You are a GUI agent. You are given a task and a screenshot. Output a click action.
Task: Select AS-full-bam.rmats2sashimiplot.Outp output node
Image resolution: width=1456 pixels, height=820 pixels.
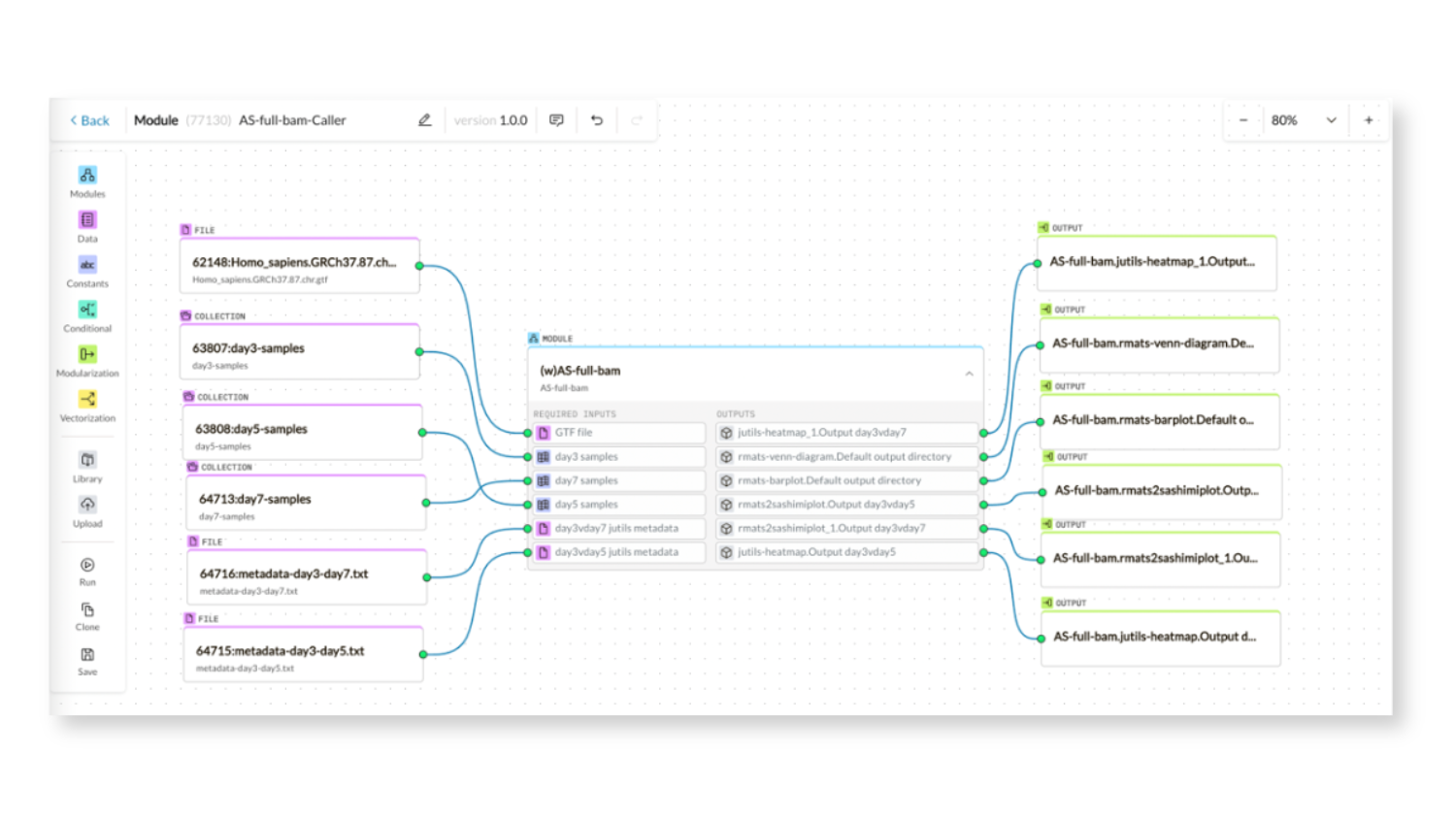[x=1162, y=492]
